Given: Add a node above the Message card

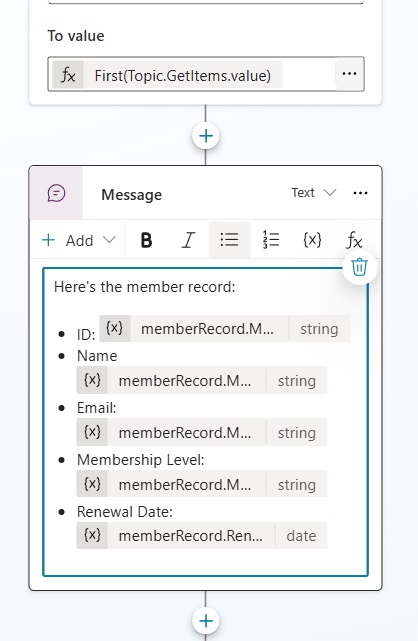Looking at the screenshot, I should (x=206, y=136).
